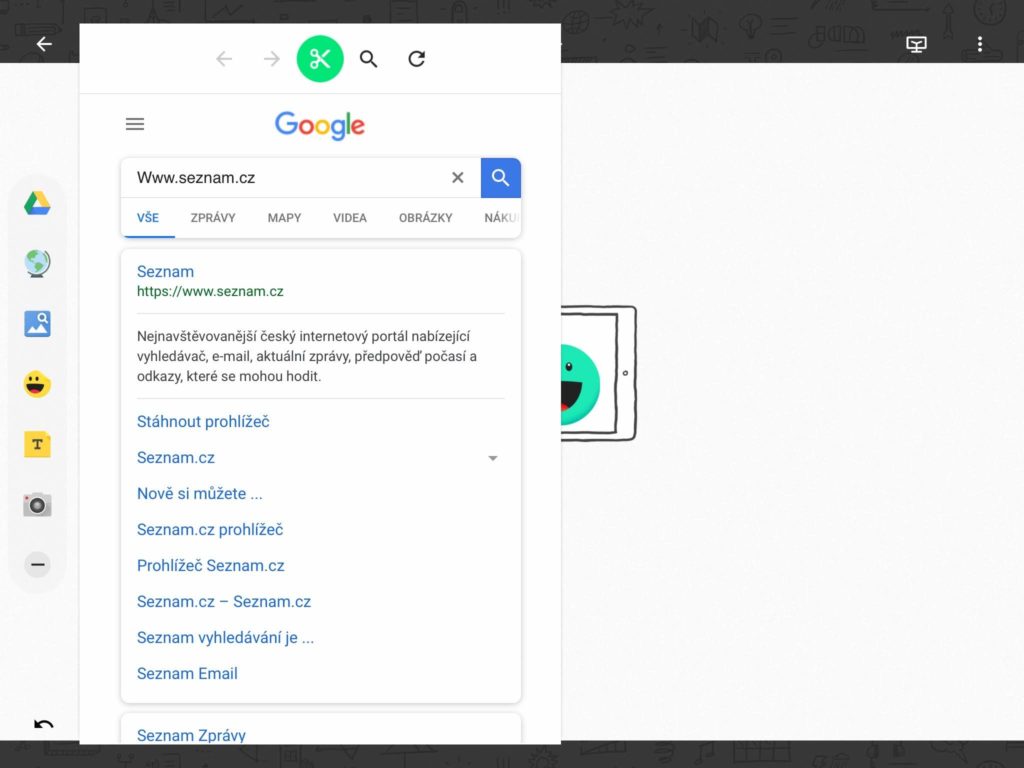The image size is (1024, 768).
Task: Open Prohlížeč Seznam.cz link
Action: (x=211, y=566)
